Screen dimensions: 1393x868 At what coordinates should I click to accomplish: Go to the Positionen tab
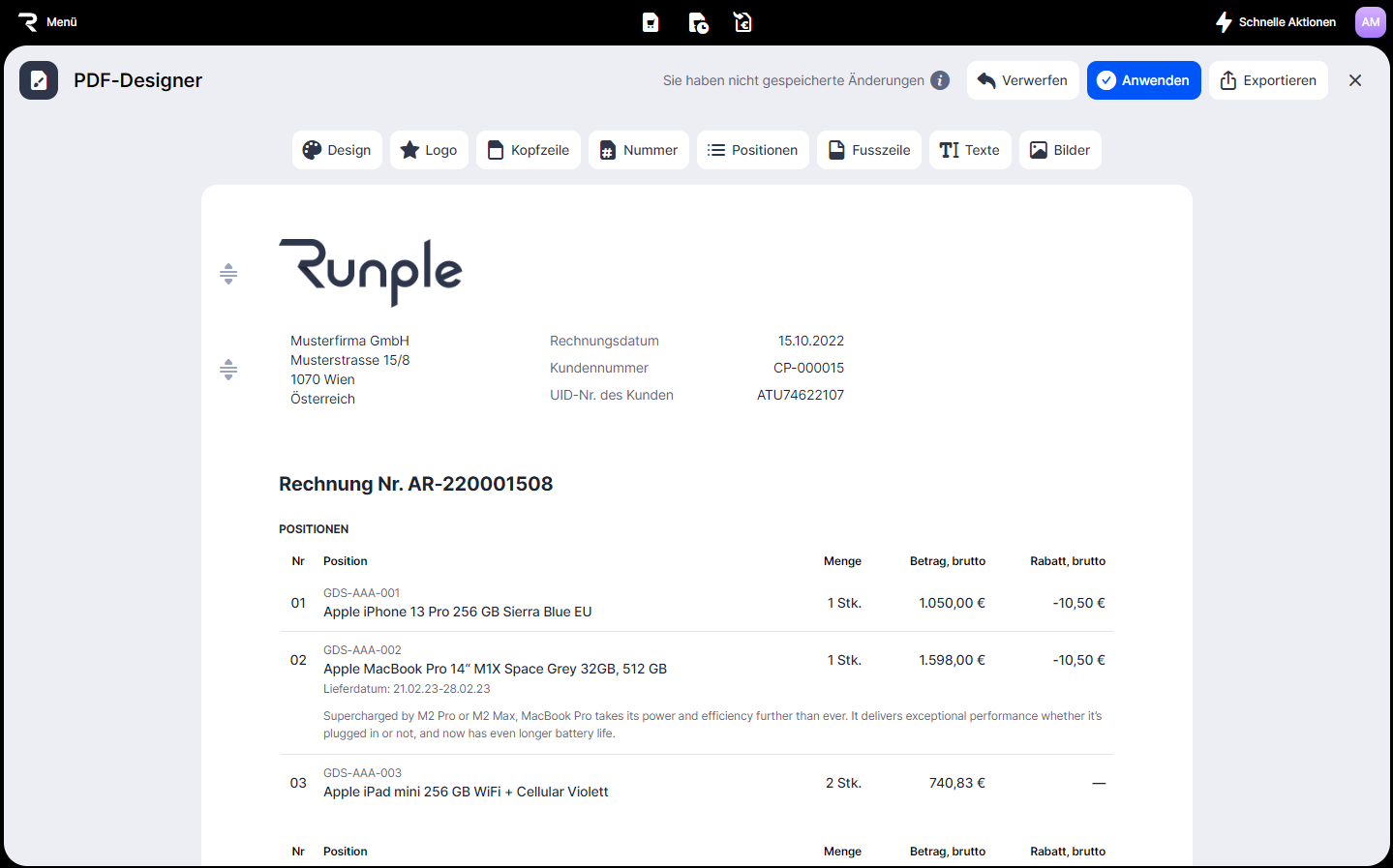click(753, 150)
